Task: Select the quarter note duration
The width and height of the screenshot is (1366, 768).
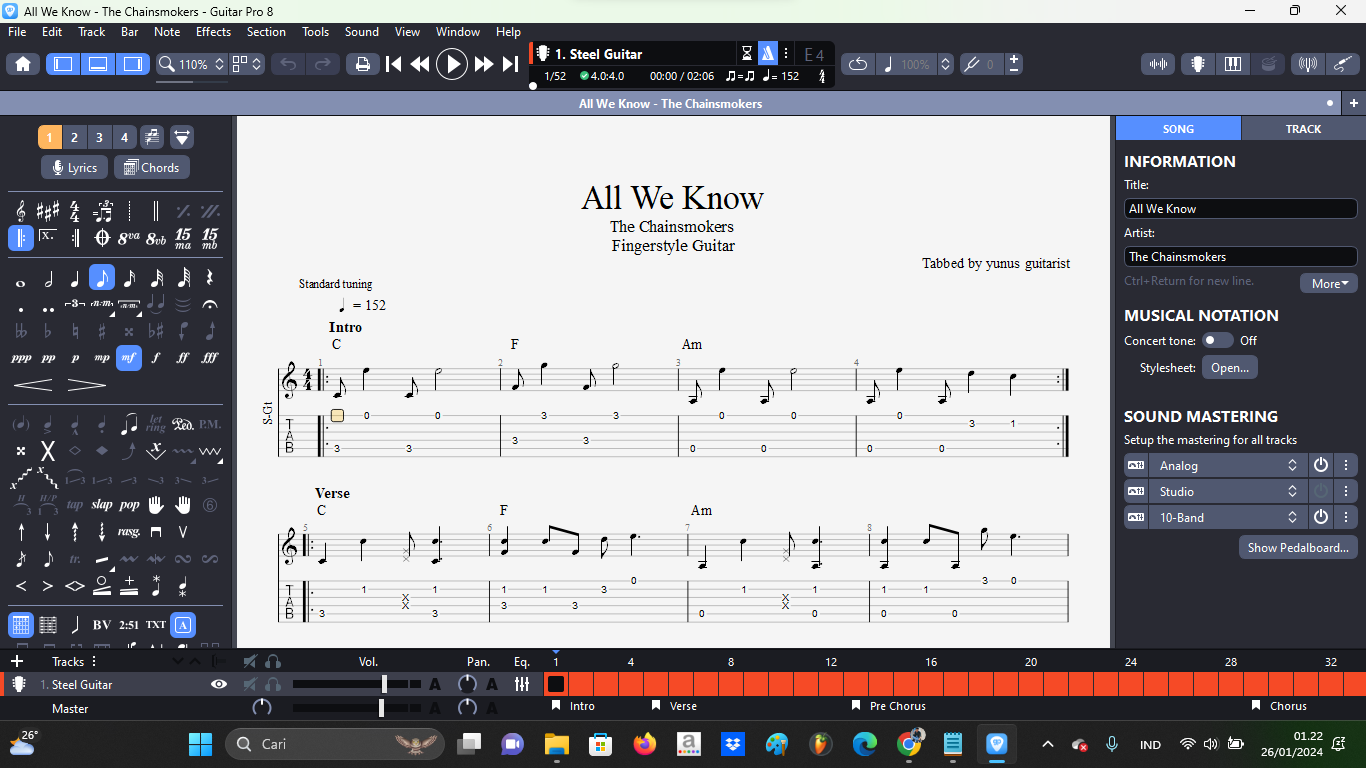Action: click(74, 278)
